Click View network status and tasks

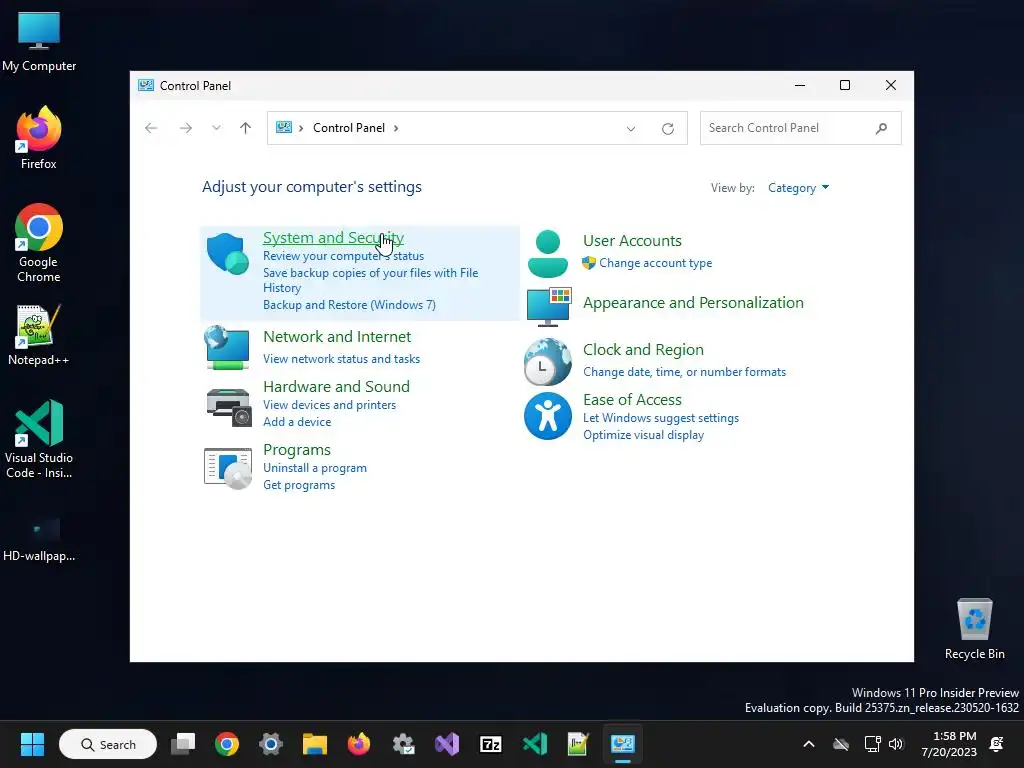pos(342,359)
